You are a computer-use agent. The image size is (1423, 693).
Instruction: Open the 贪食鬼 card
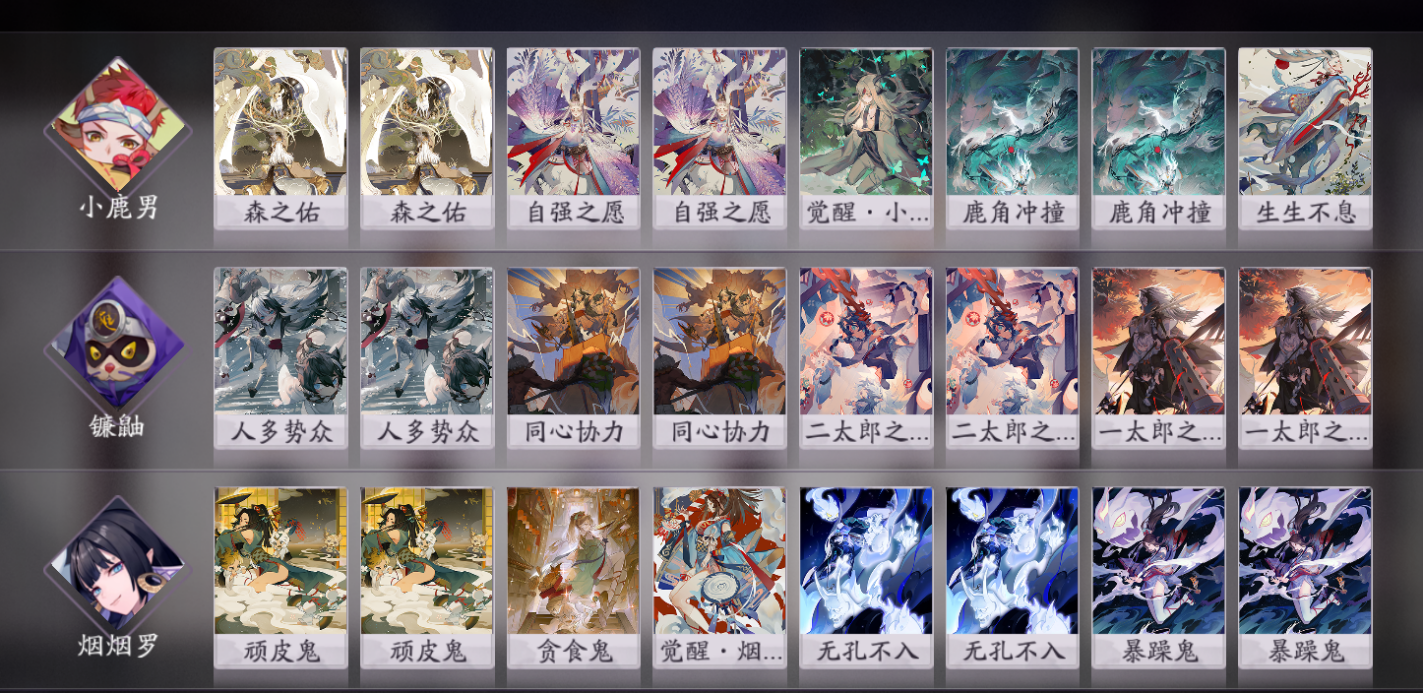tap(573, 578)
